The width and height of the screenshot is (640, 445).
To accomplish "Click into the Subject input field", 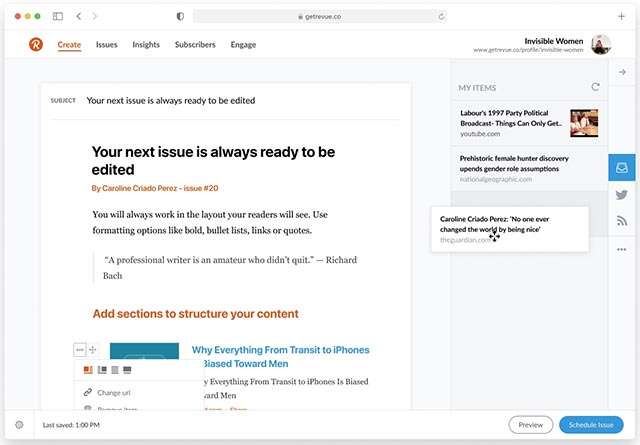I will pos(240,100).
